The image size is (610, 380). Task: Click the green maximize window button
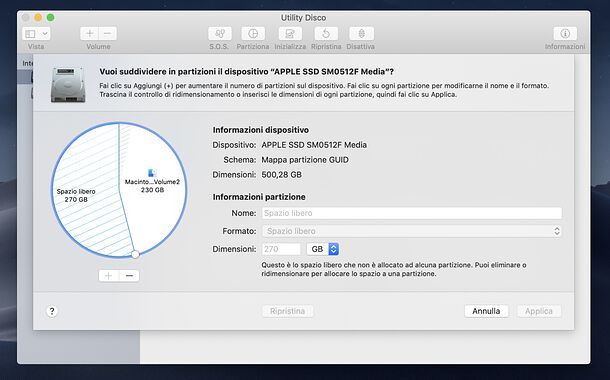click(50, 18)
